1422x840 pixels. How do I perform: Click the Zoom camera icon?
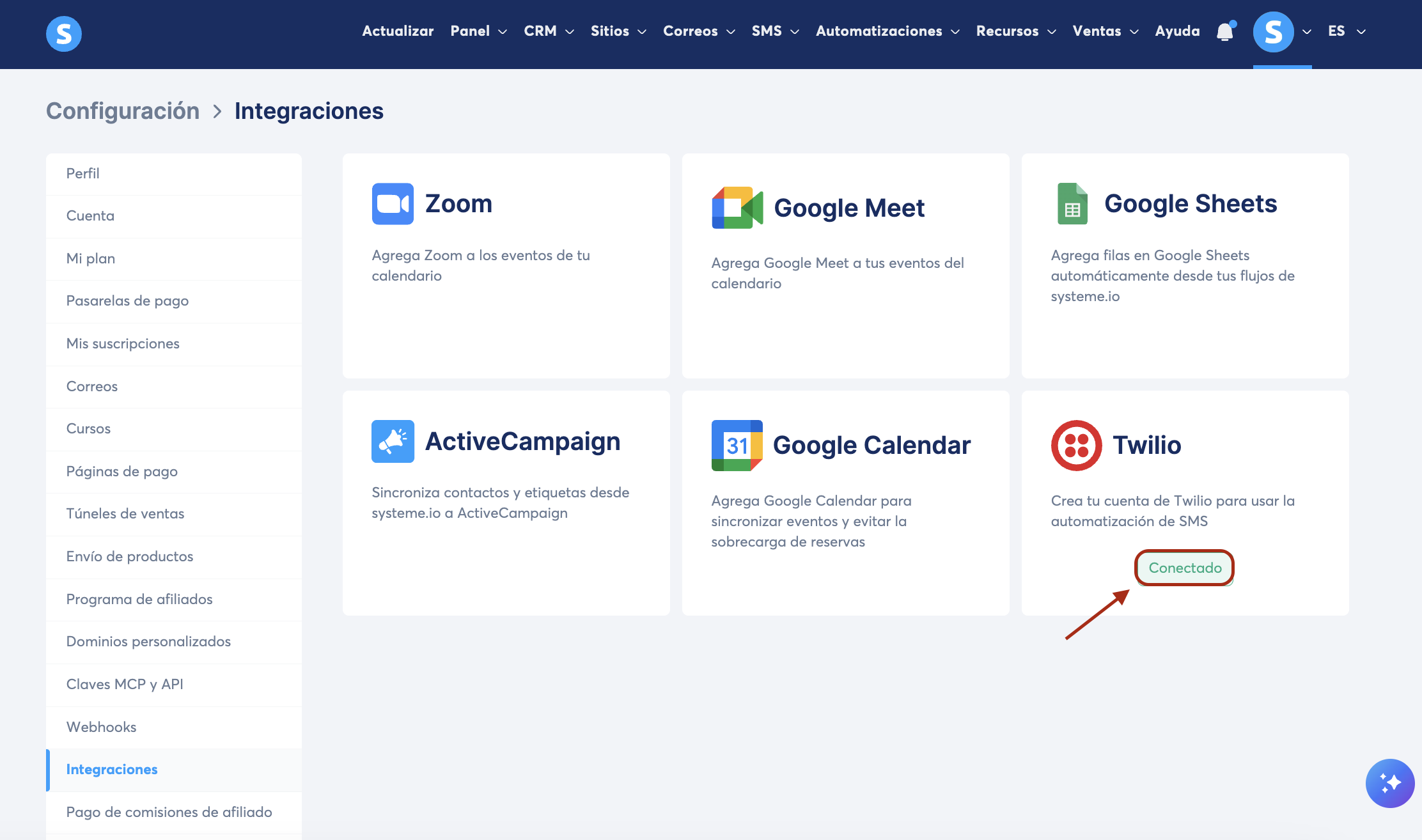tap(393, 204)
